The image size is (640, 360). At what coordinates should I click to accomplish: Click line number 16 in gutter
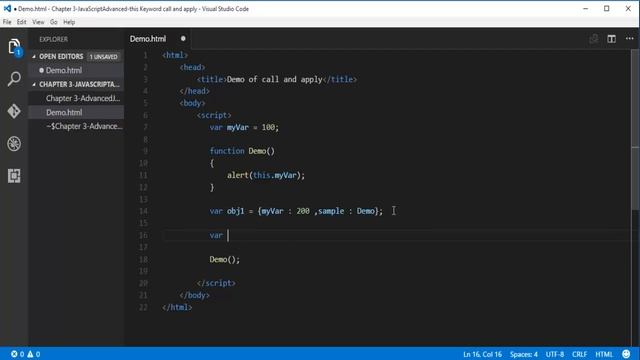[143, 235]
